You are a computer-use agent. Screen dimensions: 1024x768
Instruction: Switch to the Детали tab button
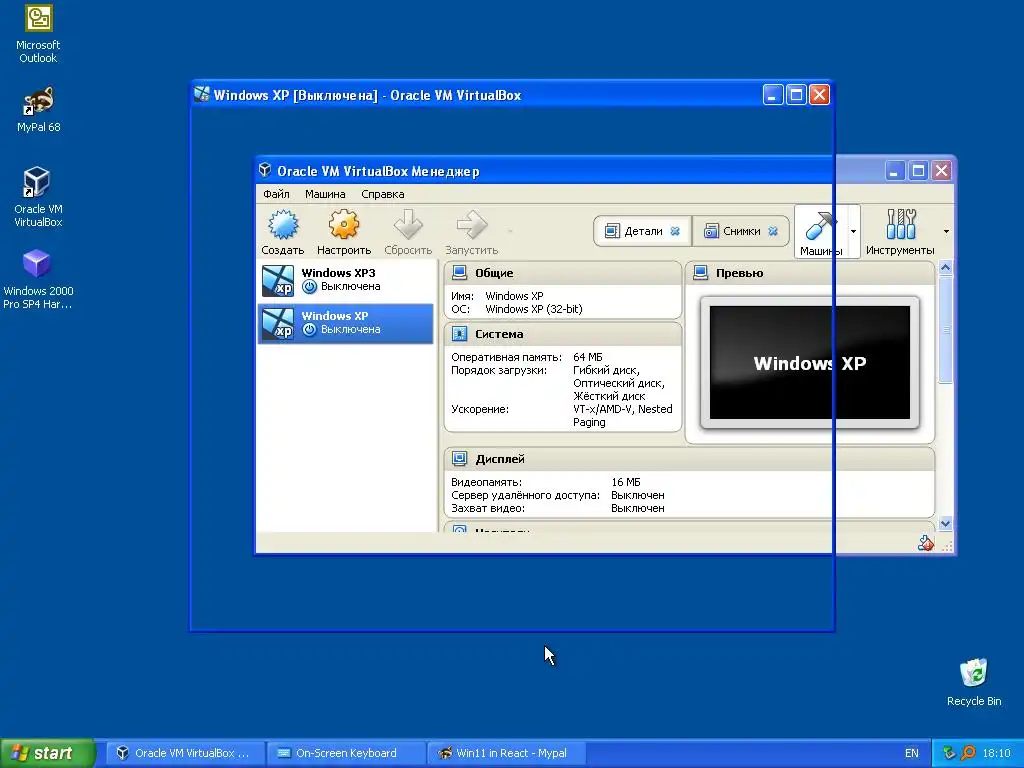coord(643,231)
